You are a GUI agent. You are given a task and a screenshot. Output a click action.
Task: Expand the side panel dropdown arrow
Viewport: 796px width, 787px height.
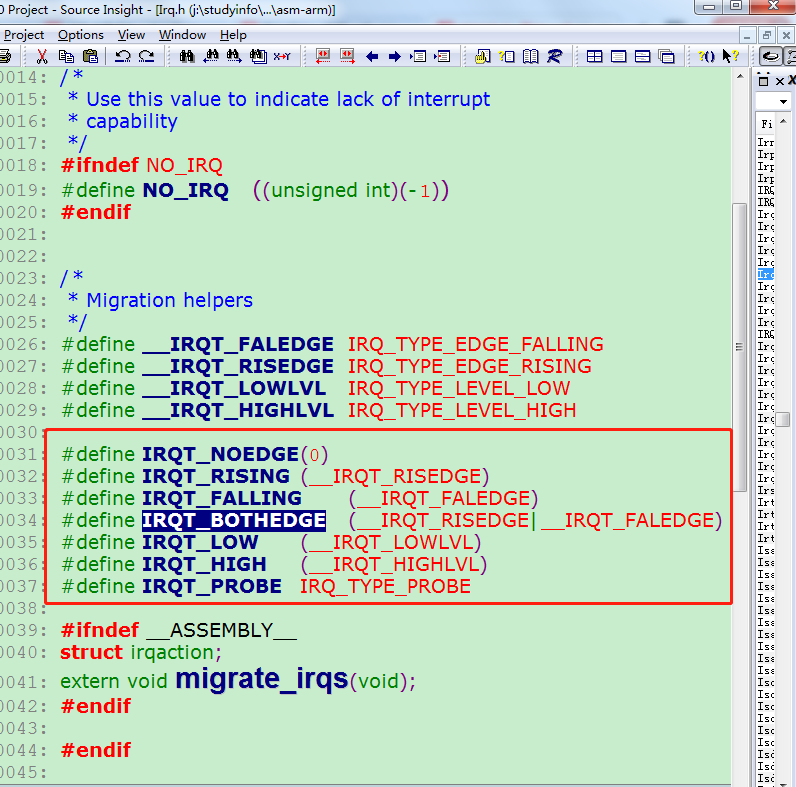(783, 102)
